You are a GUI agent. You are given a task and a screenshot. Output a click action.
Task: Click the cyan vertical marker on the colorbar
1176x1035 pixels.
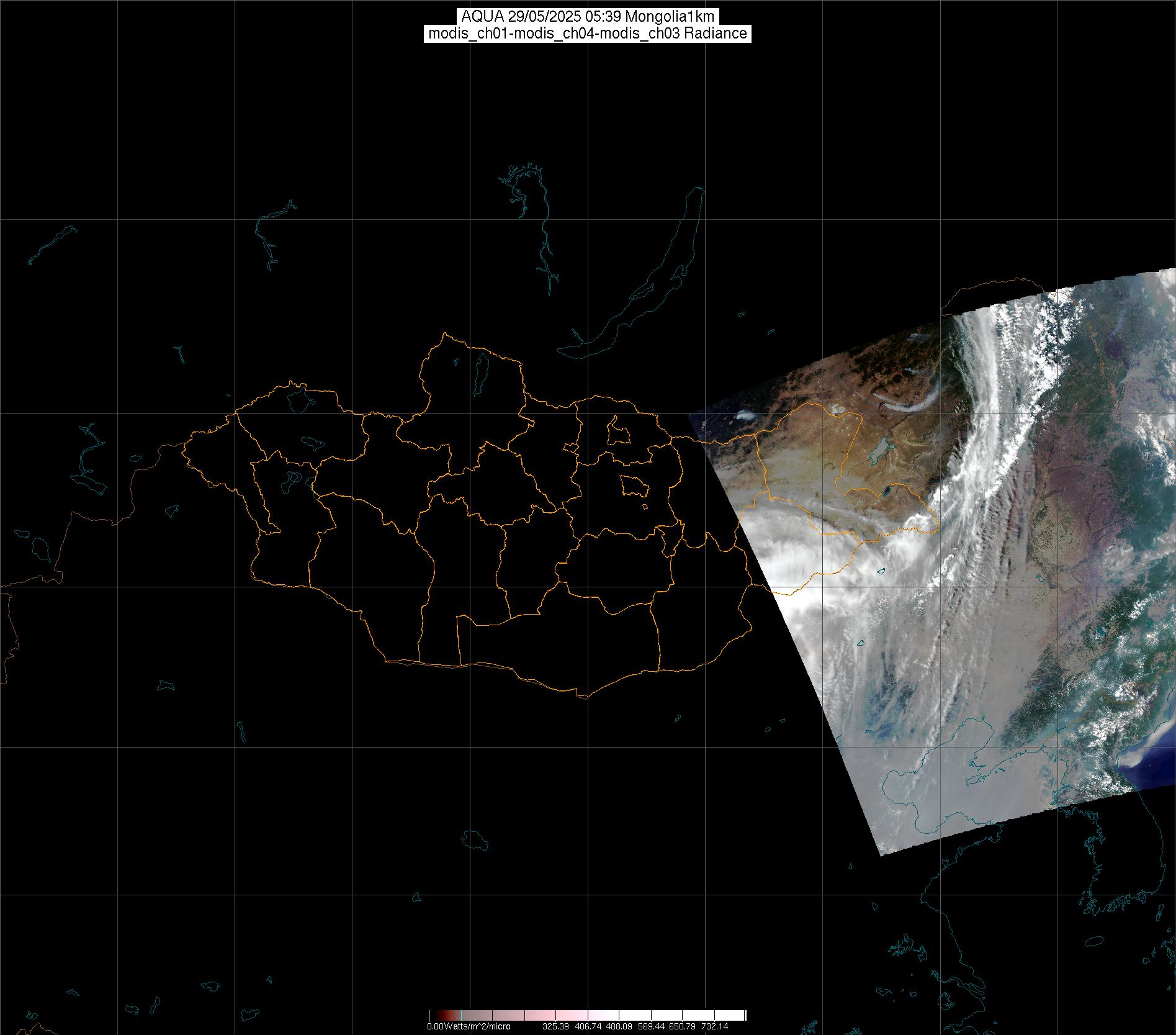pos(461,1016)
